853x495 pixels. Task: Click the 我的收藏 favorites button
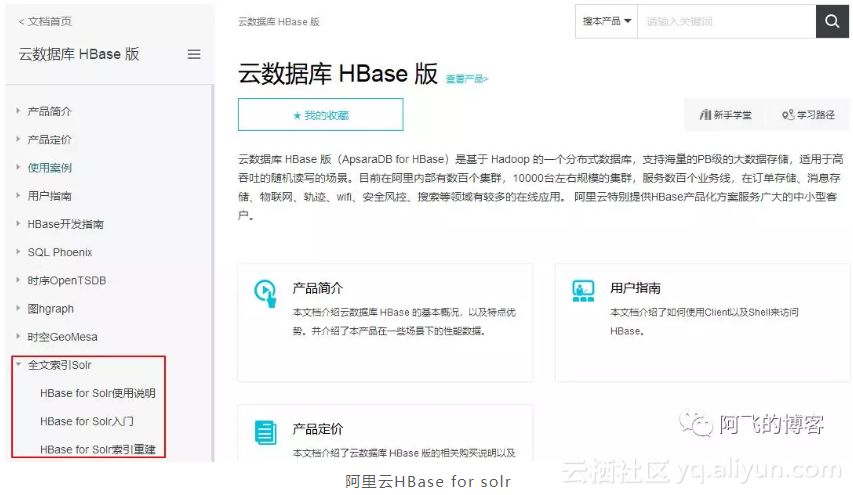point(320,115)
